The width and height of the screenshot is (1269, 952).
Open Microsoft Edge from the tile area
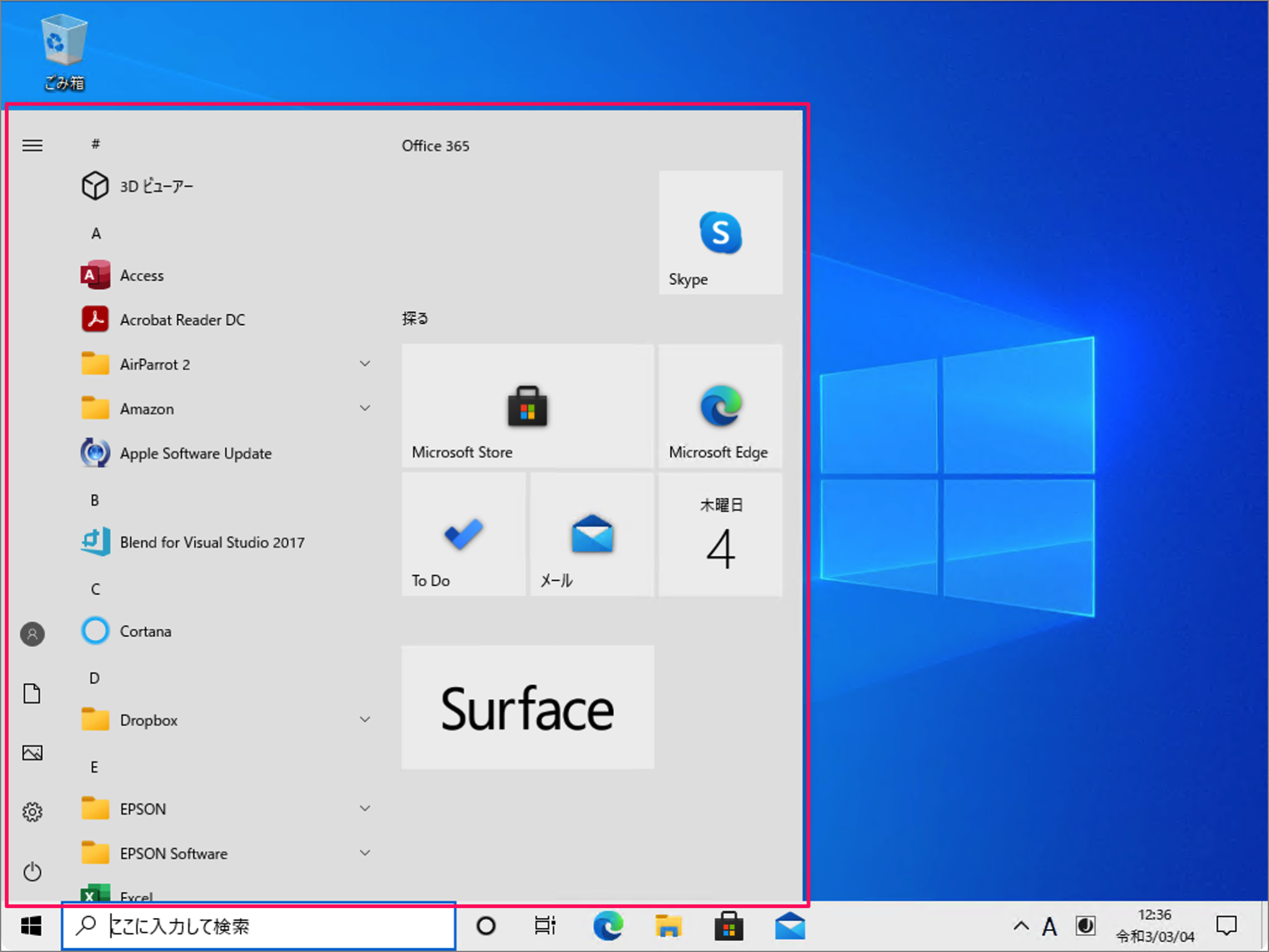[x=719, y=406]
